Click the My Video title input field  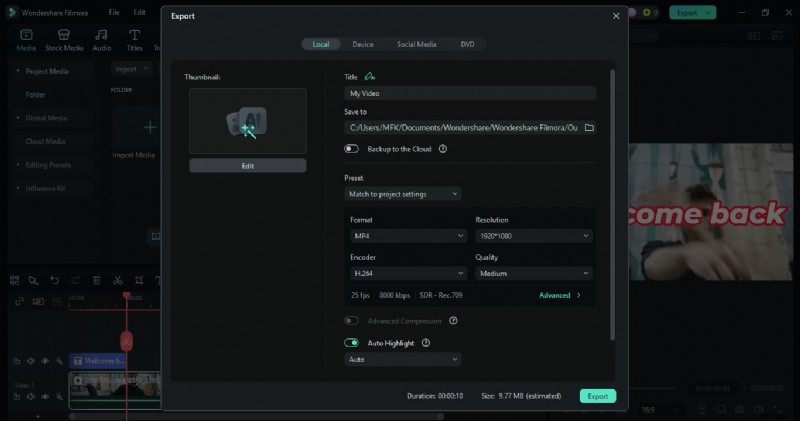tap(469, 93)
